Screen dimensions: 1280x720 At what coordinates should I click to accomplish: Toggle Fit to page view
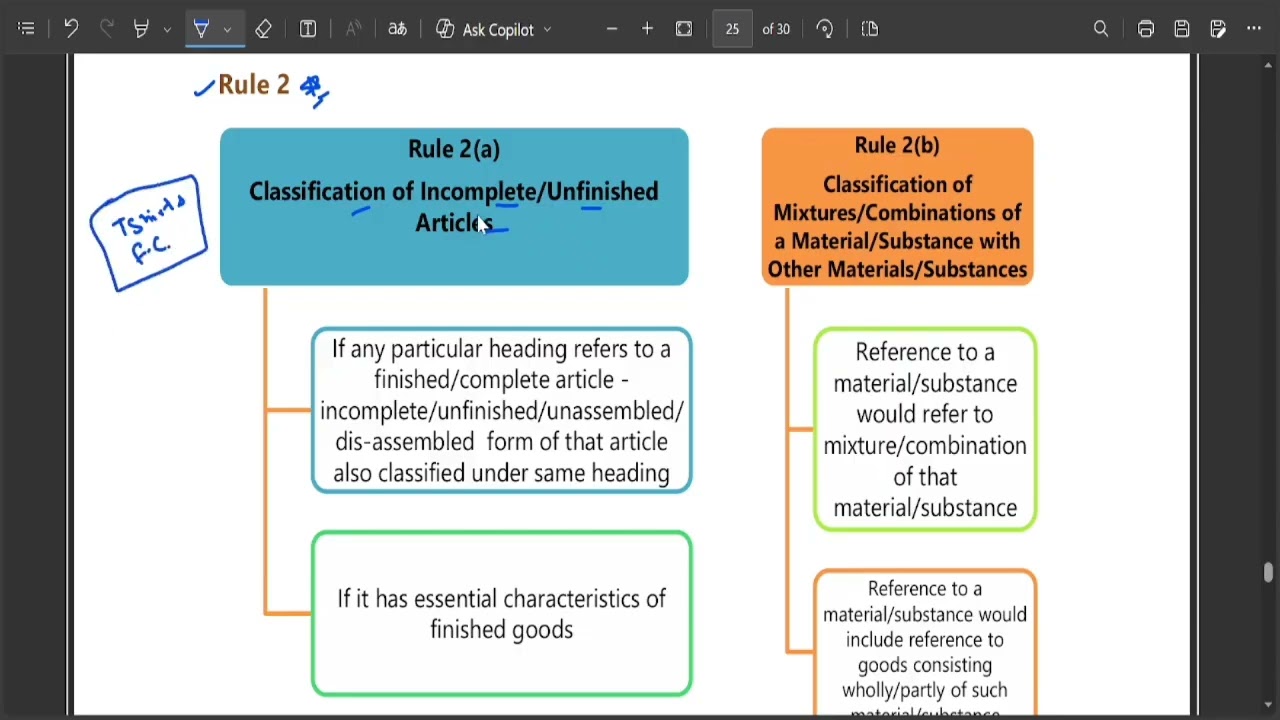click(684, 29)
